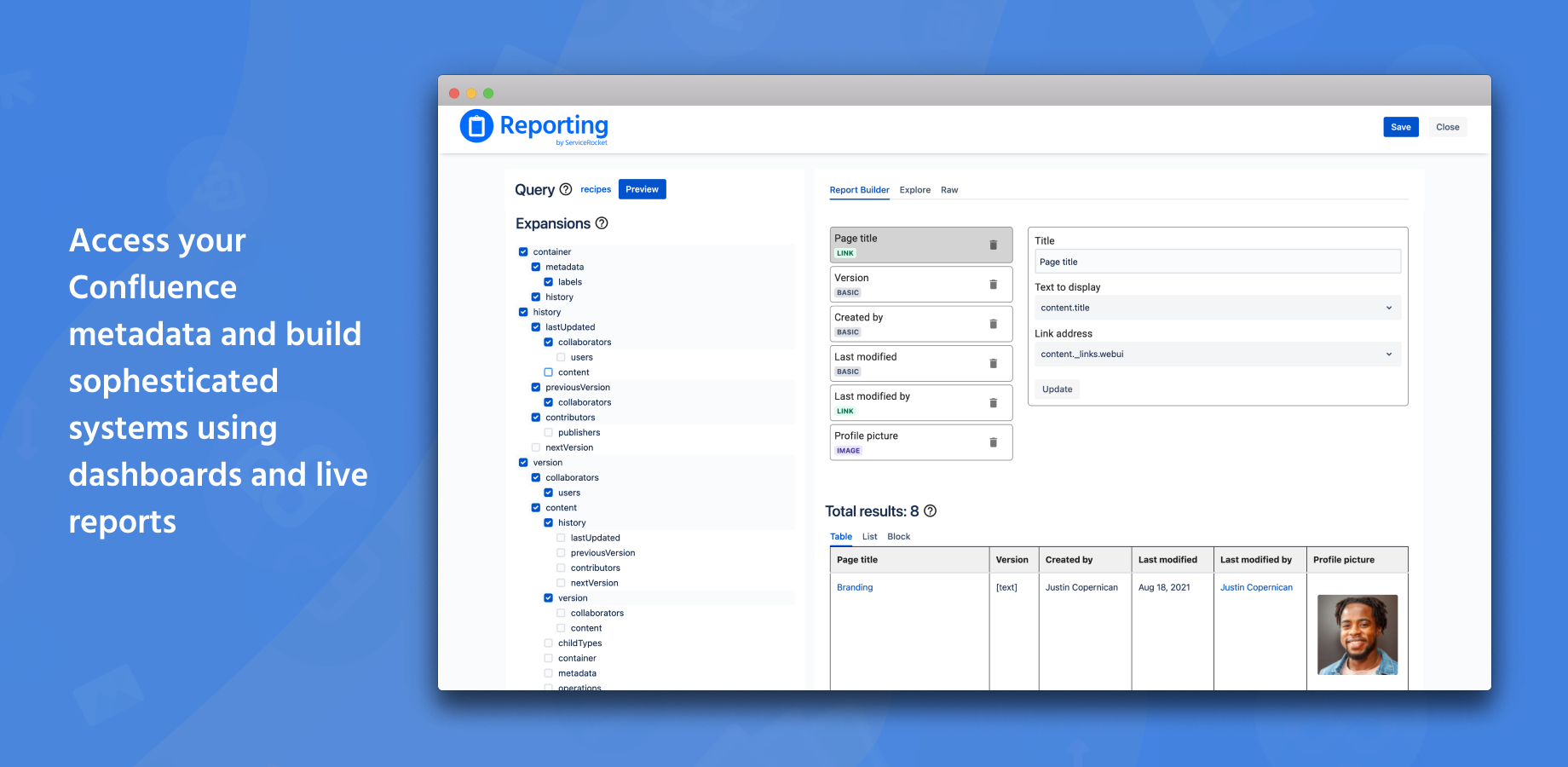Uncheck the top-level container checkbox

(523, 252)
